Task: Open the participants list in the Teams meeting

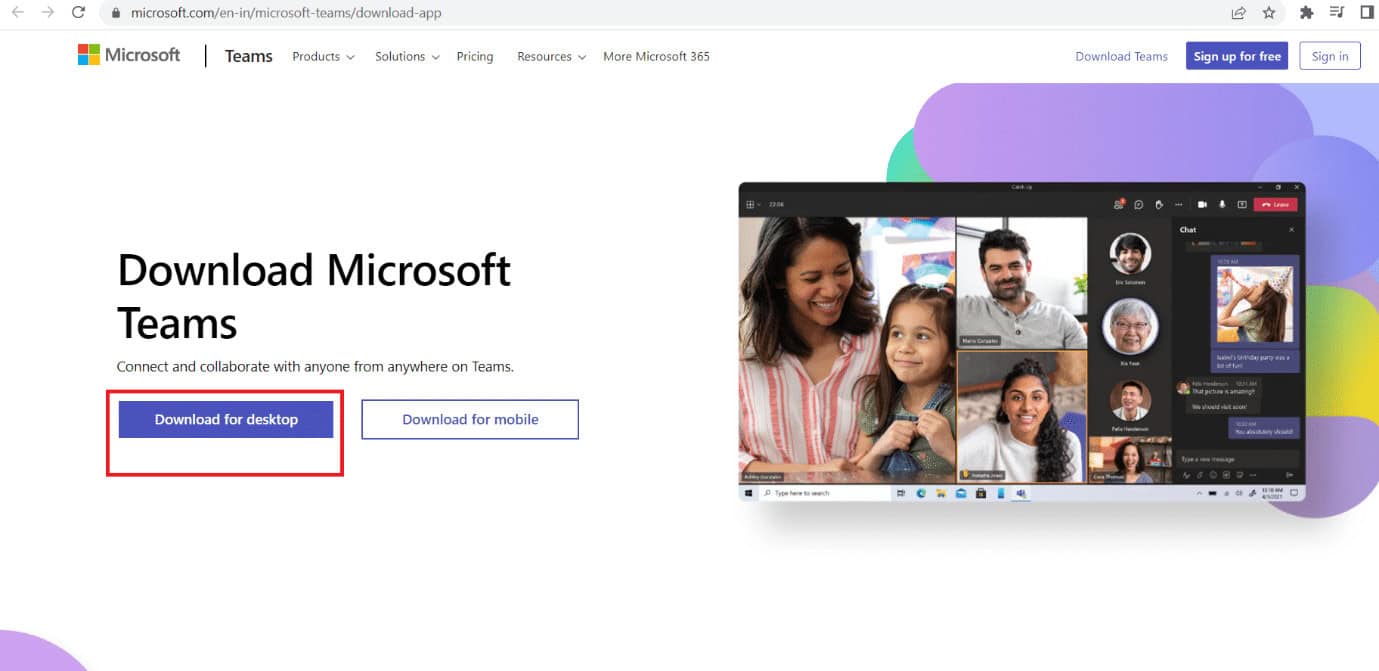Action: pyautogui.click(x=1119, y=204)
